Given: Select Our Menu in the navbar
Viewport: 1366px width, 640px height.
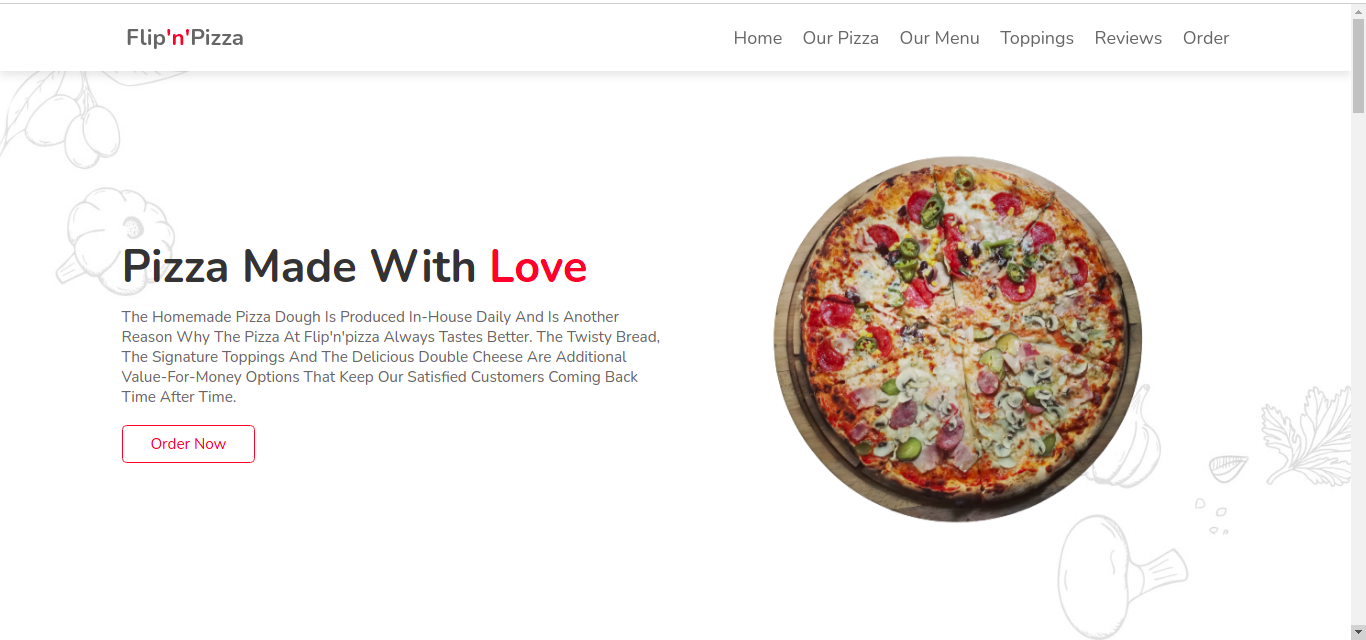Looking at the screenshot, I should point(940,38).
